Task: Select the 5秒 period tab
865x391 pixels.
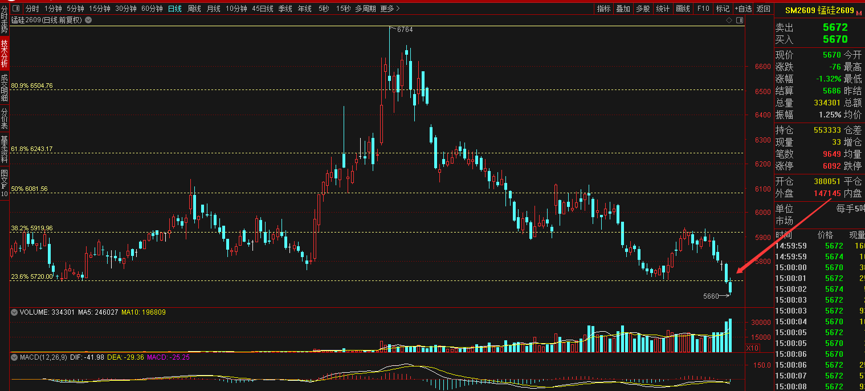Action: click(324, 8)
